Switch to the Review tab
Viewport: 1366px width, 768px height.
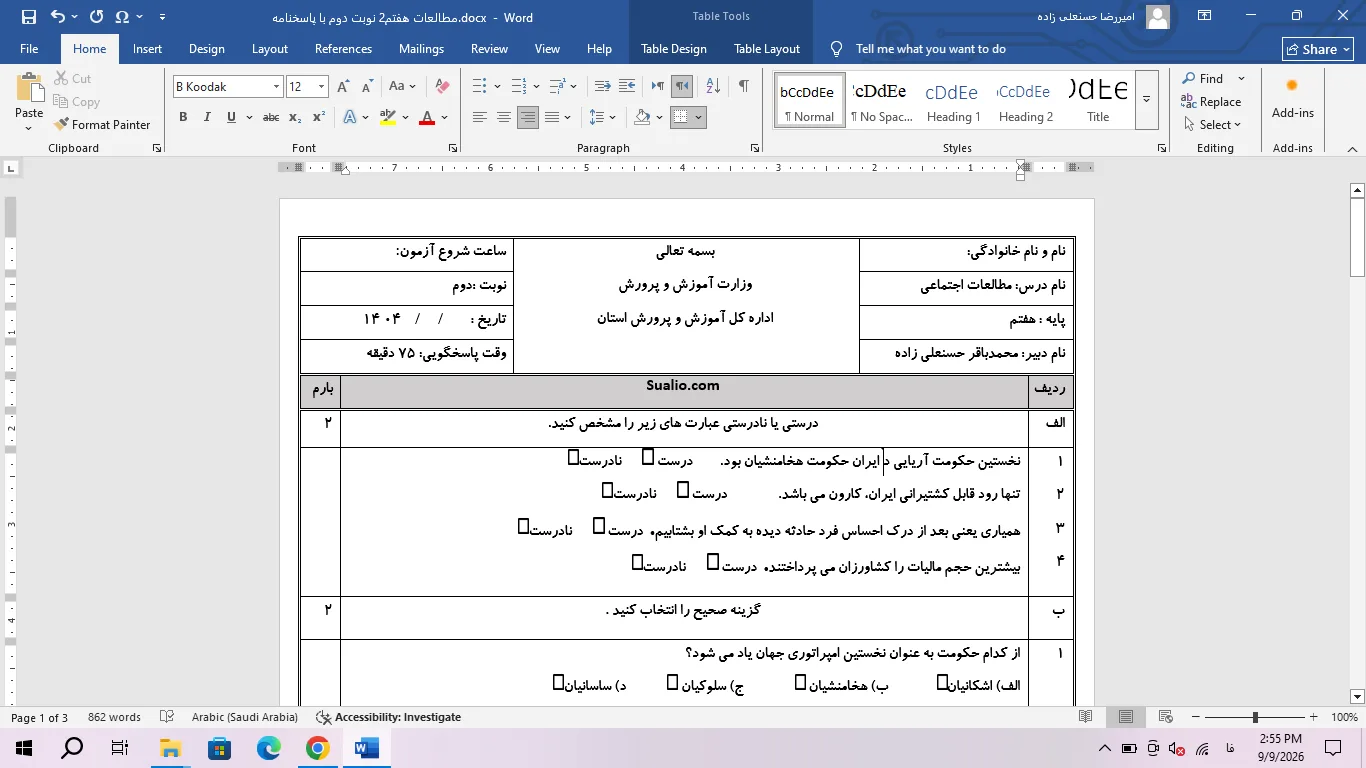tap(489, 49)
